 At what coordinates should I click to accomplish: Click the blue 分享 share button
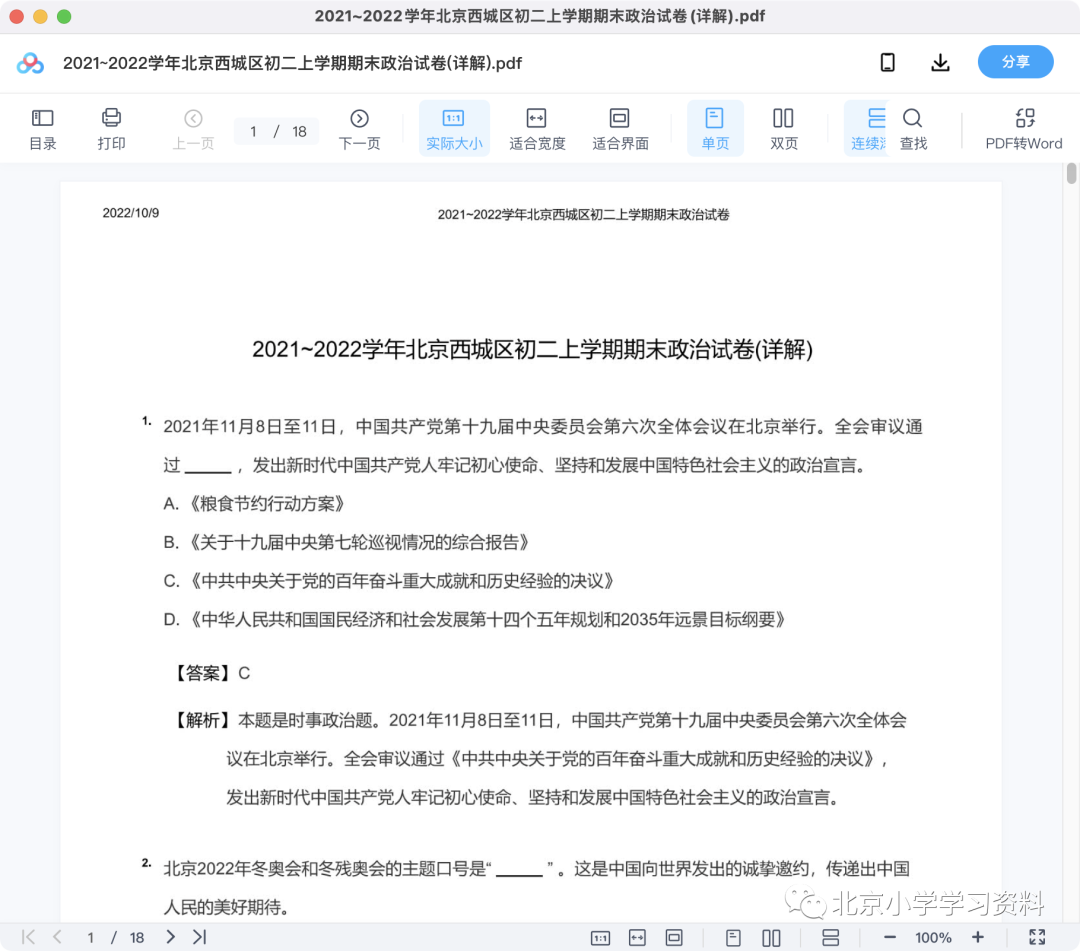1015,62
